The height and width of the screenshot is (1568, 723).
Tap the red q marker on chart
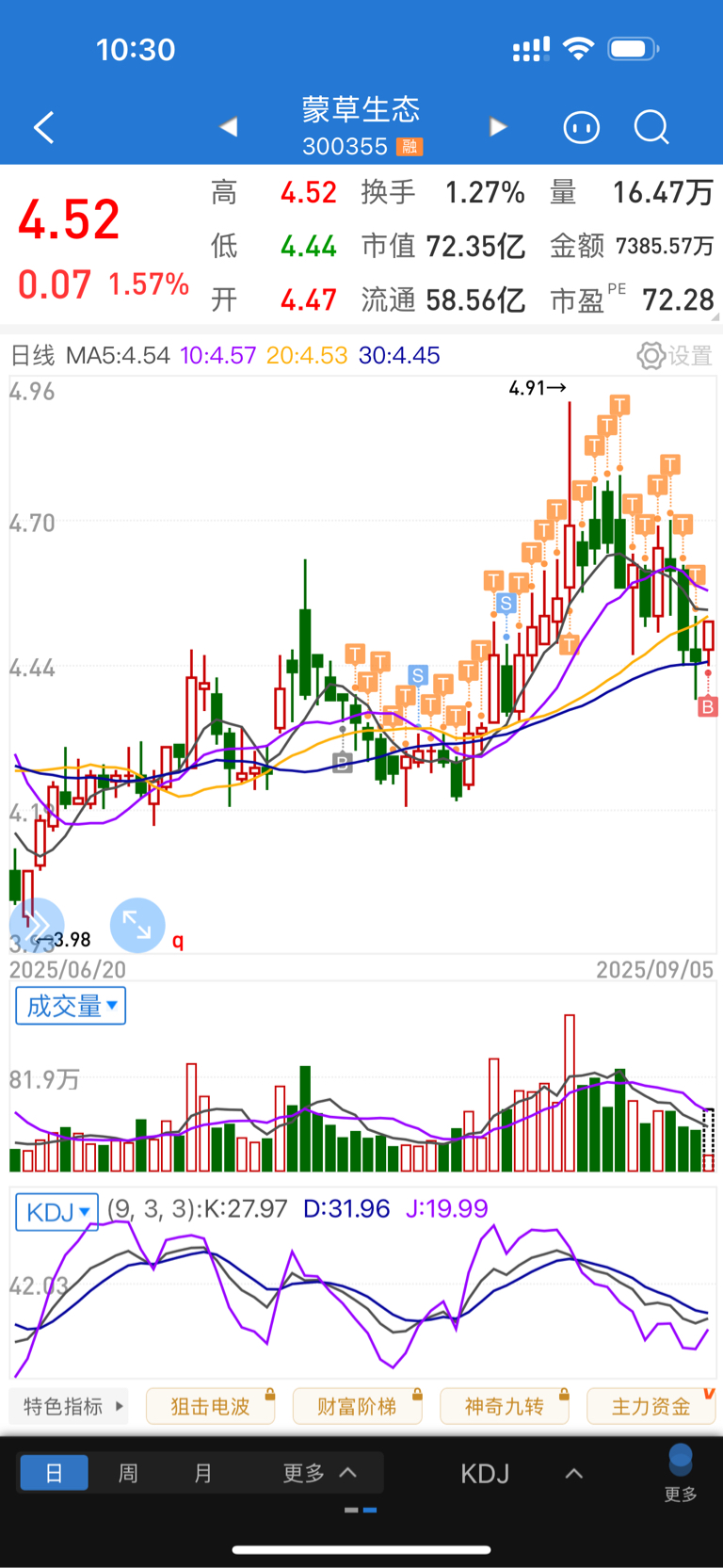pyautogui.click(x=177, y=941)
